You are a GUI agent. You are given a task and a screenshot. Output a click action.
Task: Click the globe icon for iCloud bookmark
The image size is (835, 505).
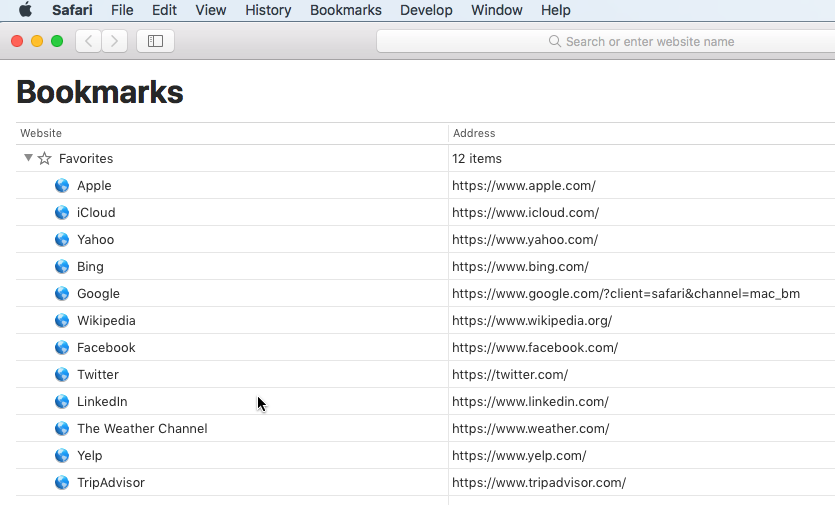pos(62,213)
